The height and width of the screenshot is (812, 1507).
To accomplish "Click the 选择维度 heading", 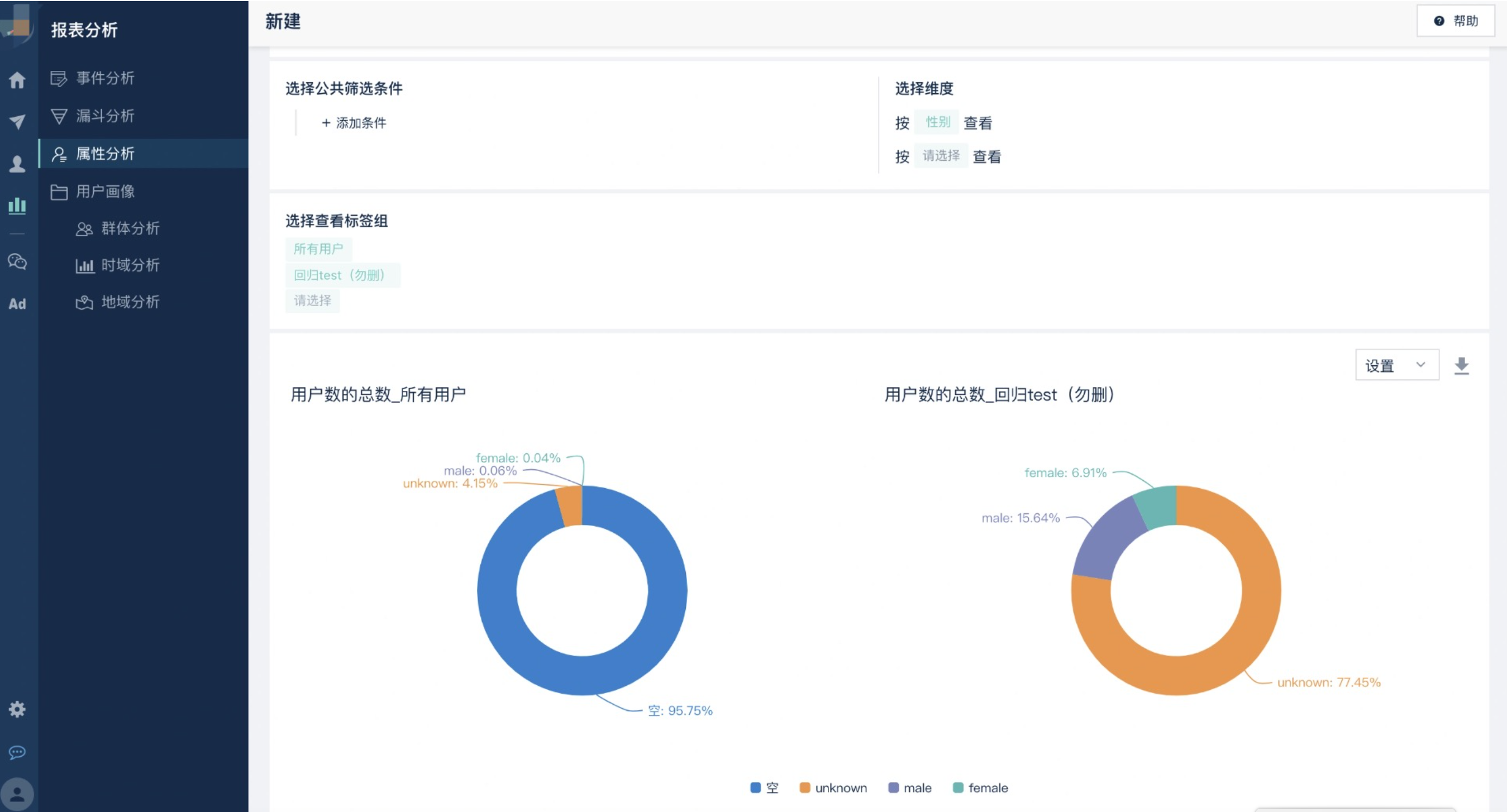I will [x=924, y=88].
